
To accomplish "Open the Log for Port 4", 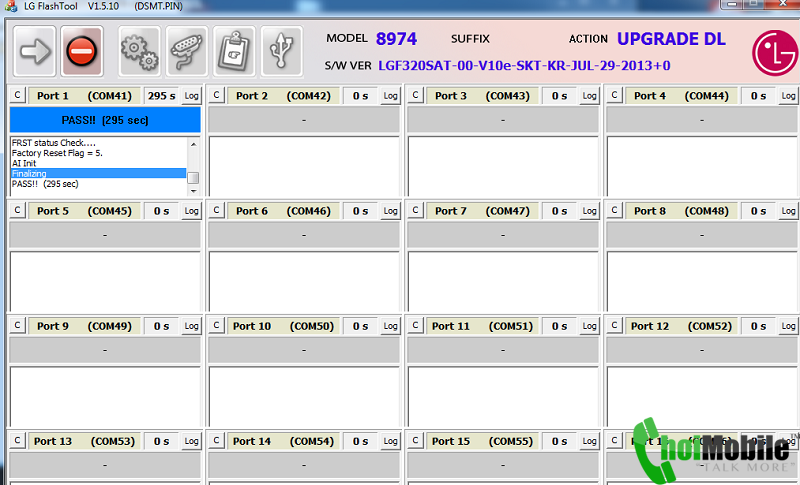I will (x=788, y=96).
